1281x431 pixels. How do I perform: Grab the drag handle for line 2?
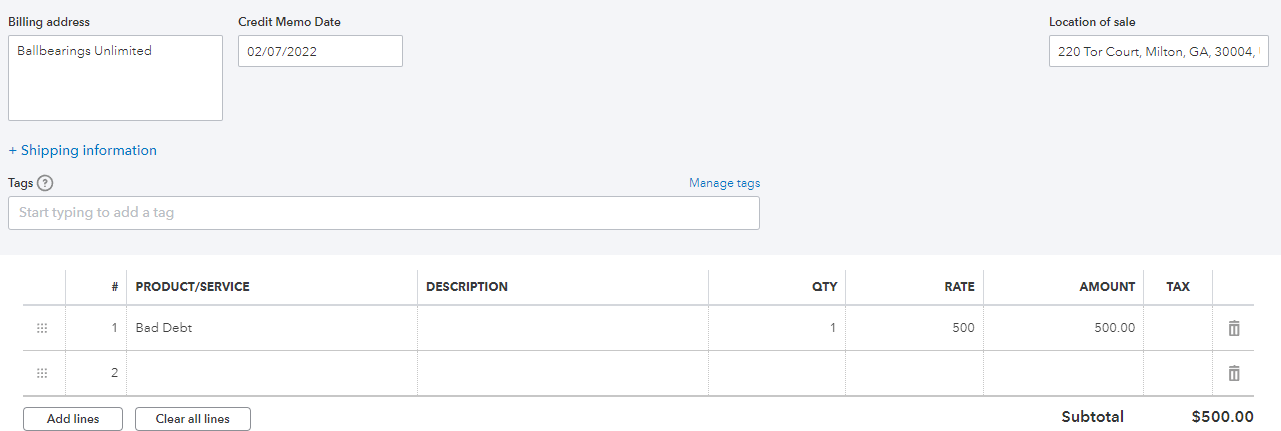pos(42,373)
